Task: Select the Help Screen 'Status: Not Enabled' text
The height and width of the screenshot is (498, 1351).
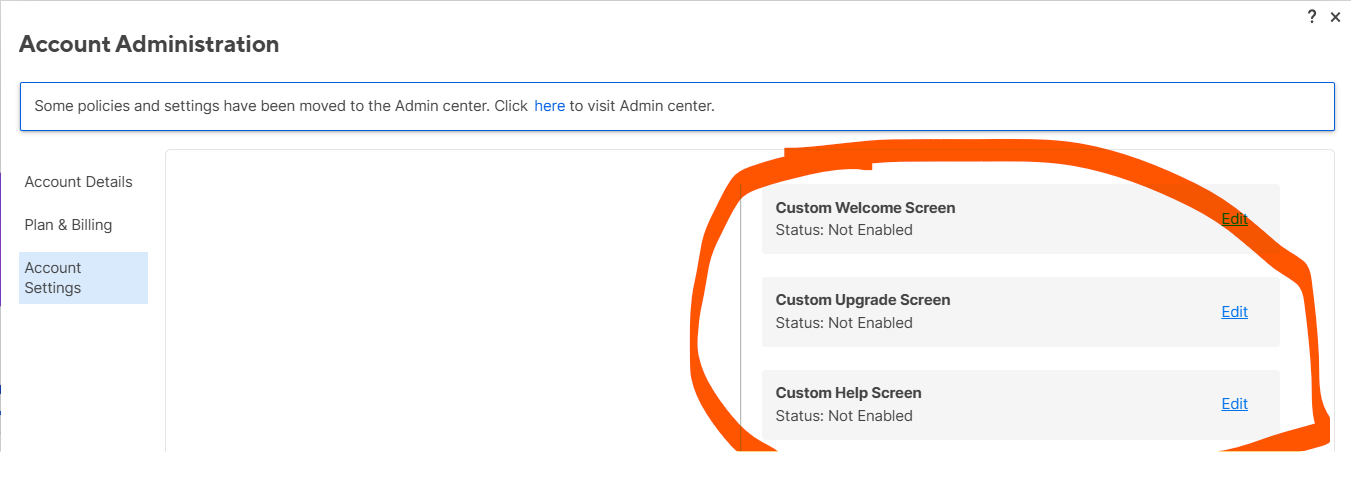Action: click(x=844, y=416)
